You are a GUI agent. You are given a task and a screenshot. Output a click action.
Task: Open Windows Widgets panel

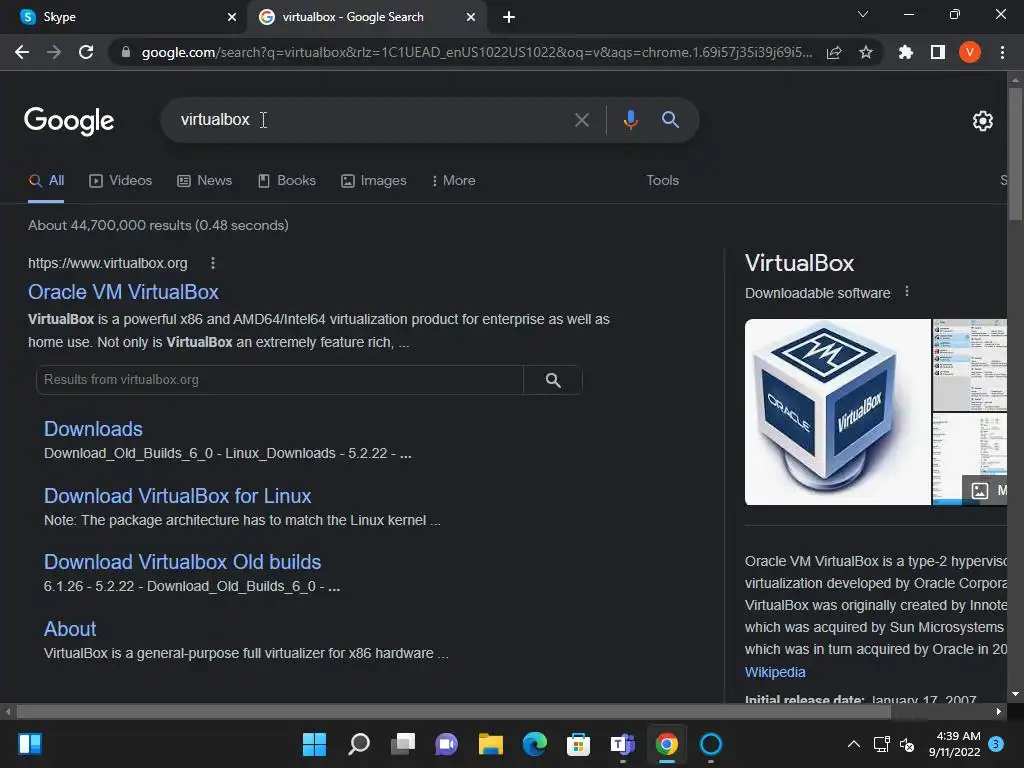click(30, 744)
